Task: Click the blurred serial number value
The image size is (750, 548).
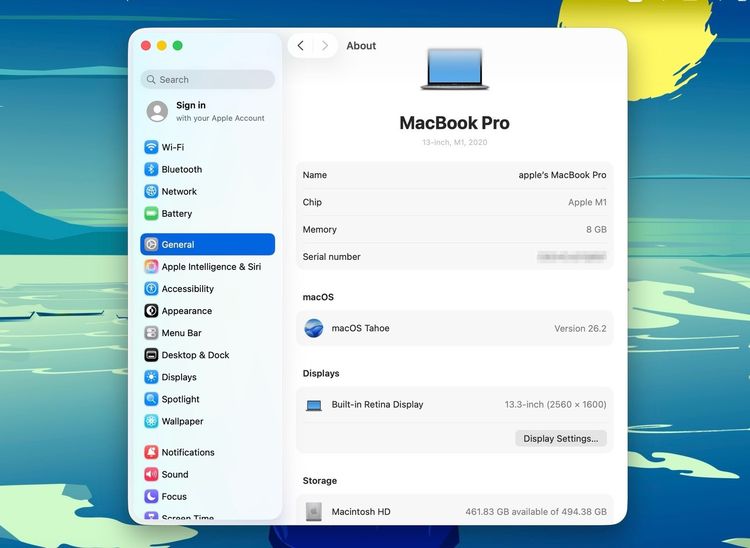Action: pos(572,257)
